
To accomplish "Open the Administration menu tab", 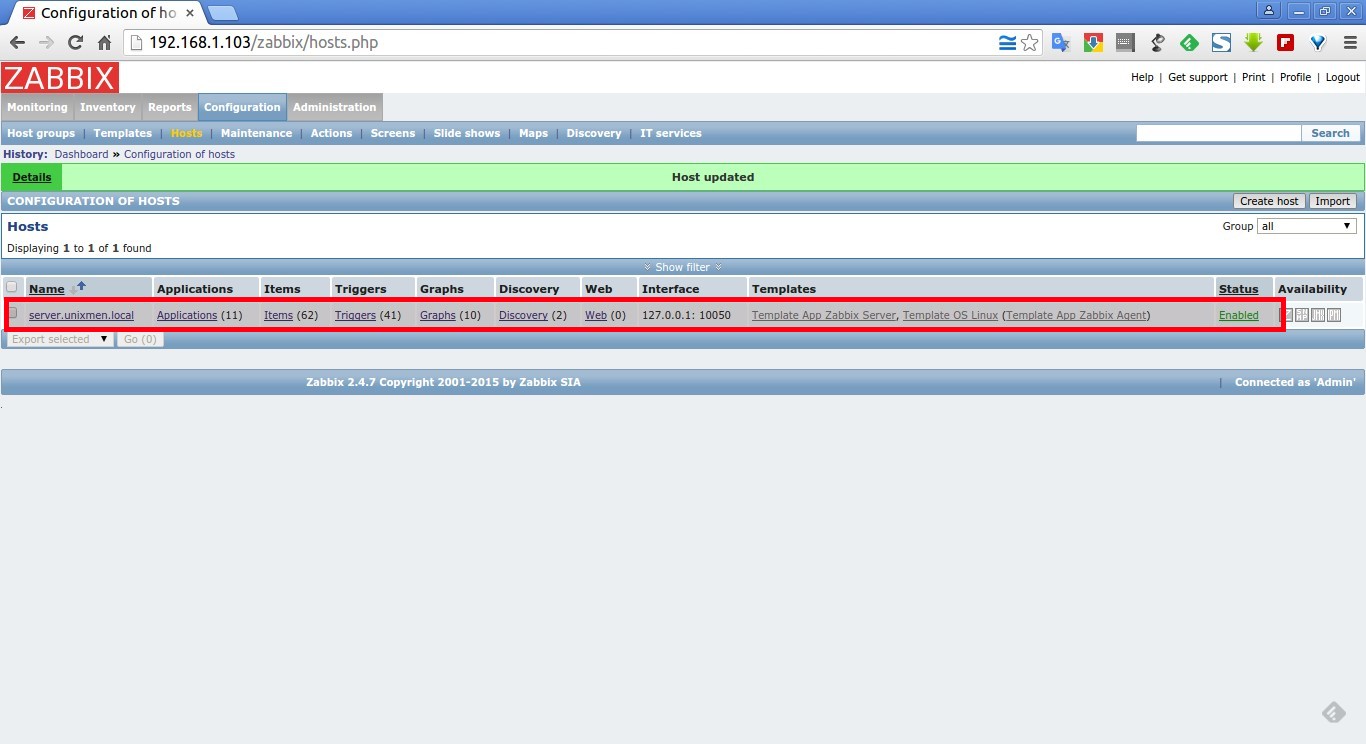I will pyautogui.click(x=335, y=107).
